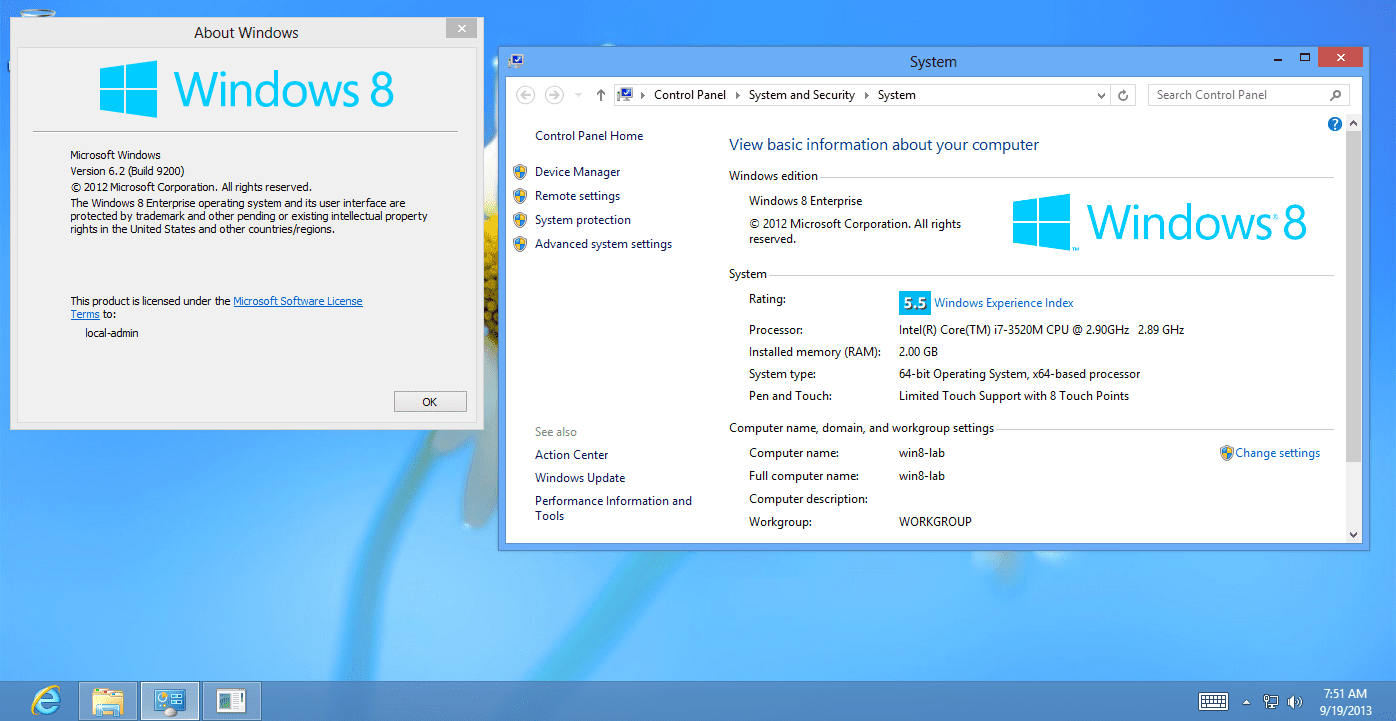Click 'Version 6.2 (Build 9200)' text
Screen dimensions: 1396x721
[127, 171]
